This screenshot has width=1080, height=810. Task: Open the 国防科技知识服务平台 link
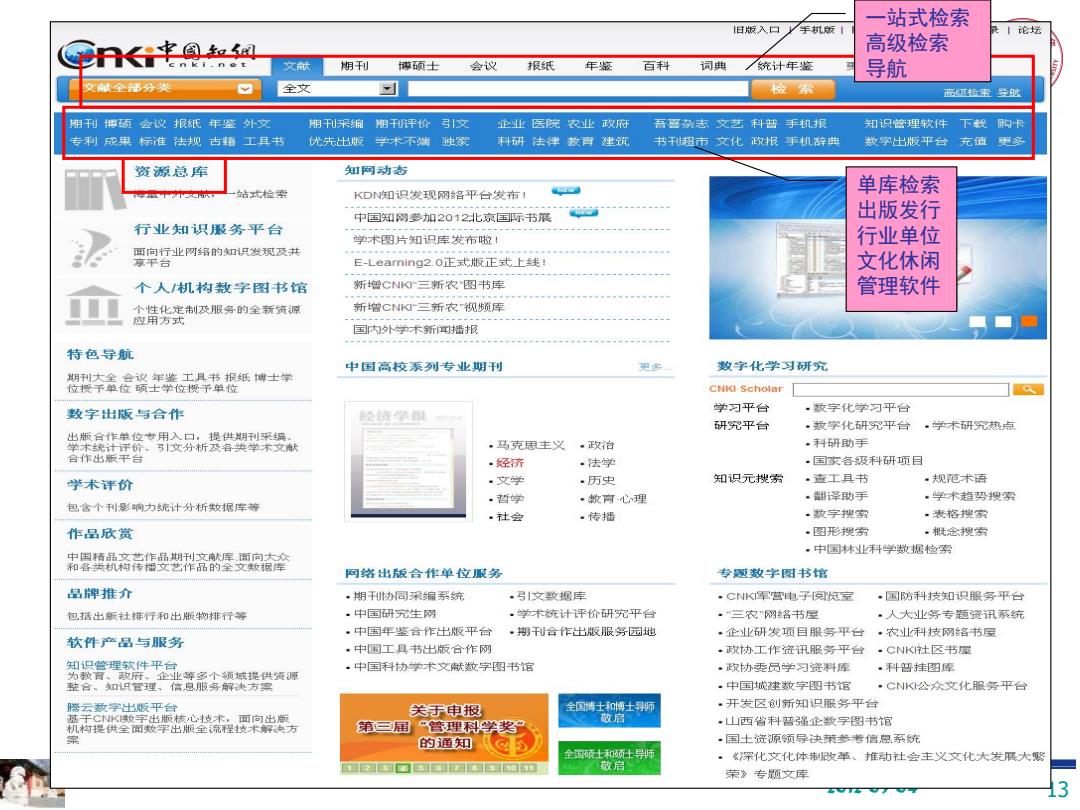955,596
